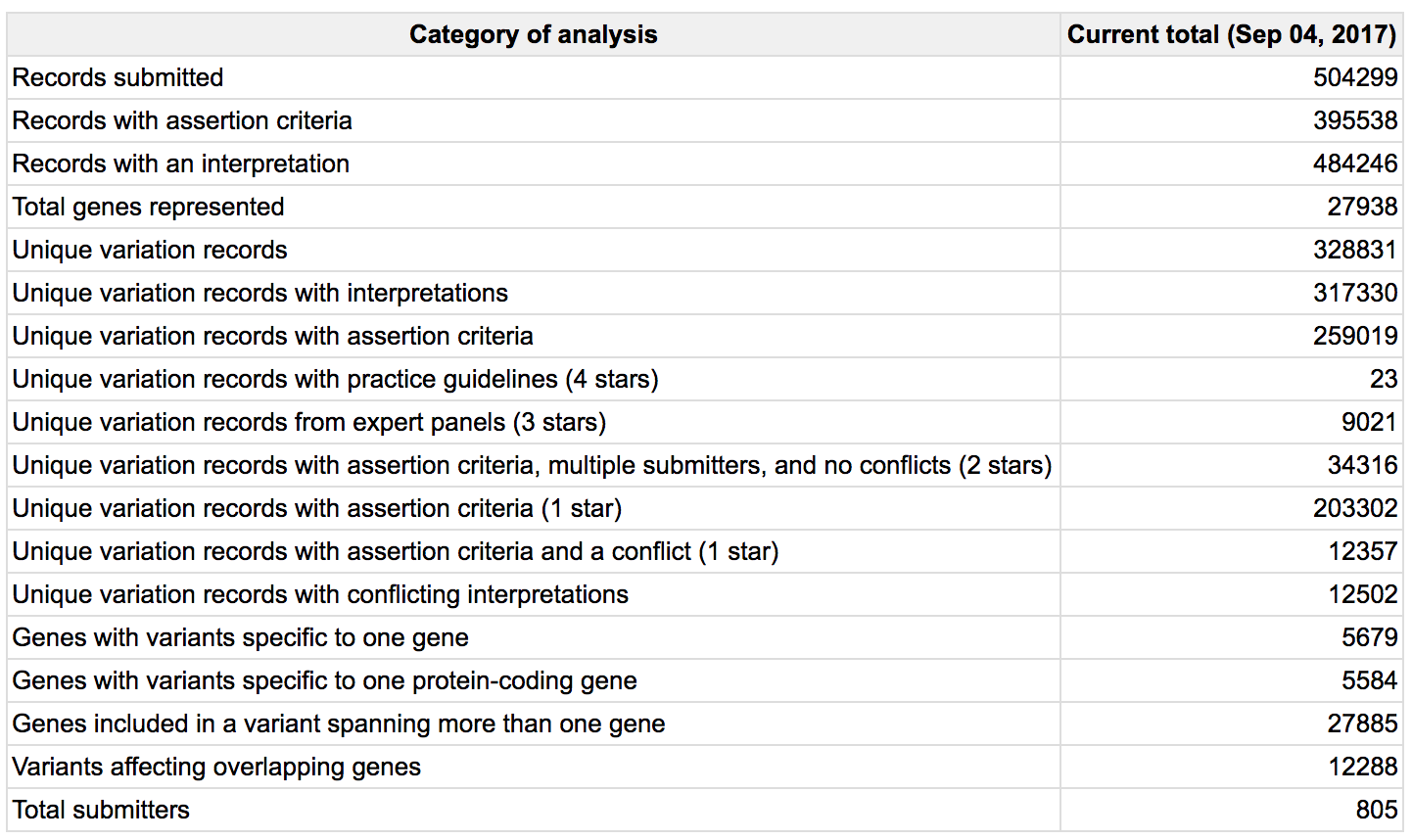Click the value 34316

(x=1362, y=465)
